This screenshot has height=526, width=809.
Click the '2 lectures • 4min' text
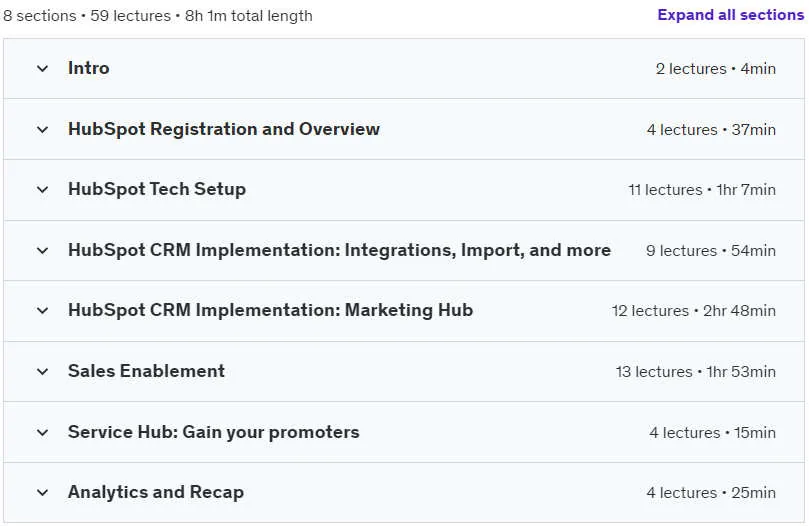(x=716, y=69)
